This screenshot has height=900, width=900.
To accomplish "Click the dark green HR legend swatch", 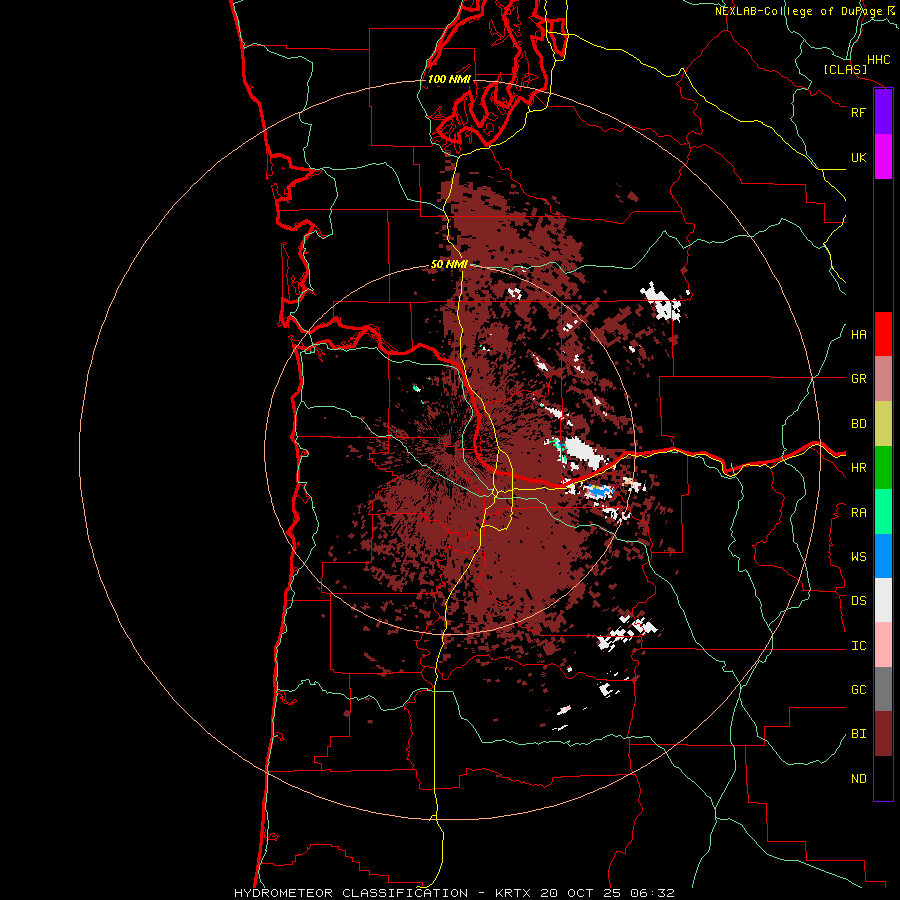I will tap(883, 467).
